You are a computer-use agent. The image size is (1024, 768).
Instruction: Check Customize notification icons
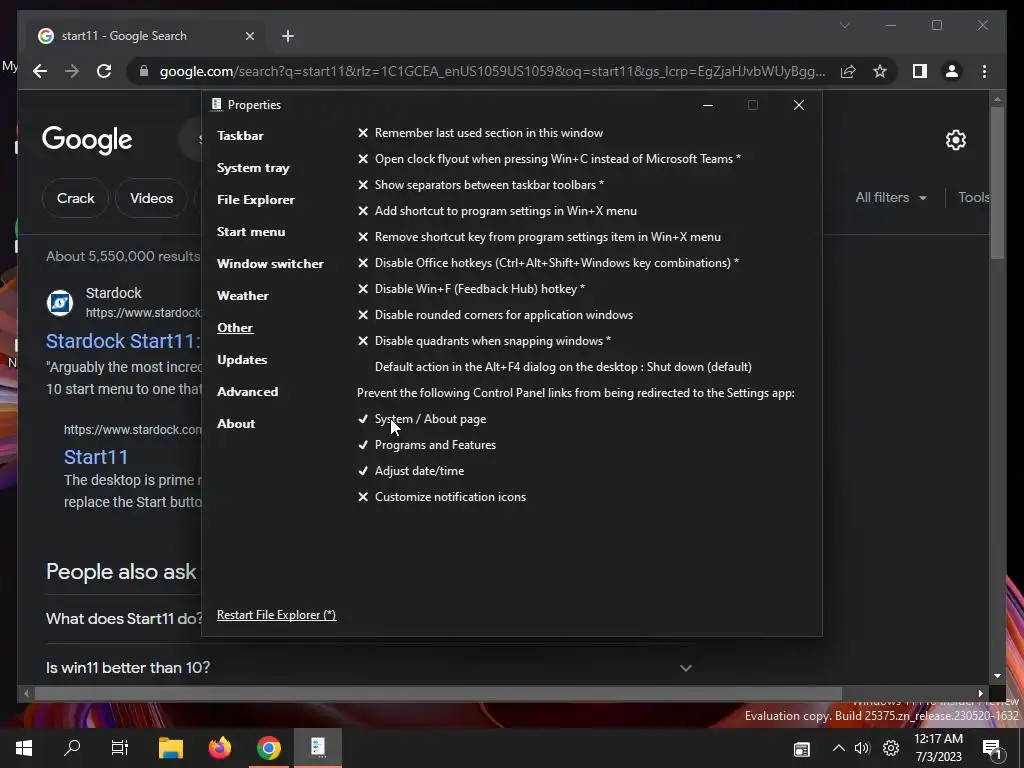point(441,497)
